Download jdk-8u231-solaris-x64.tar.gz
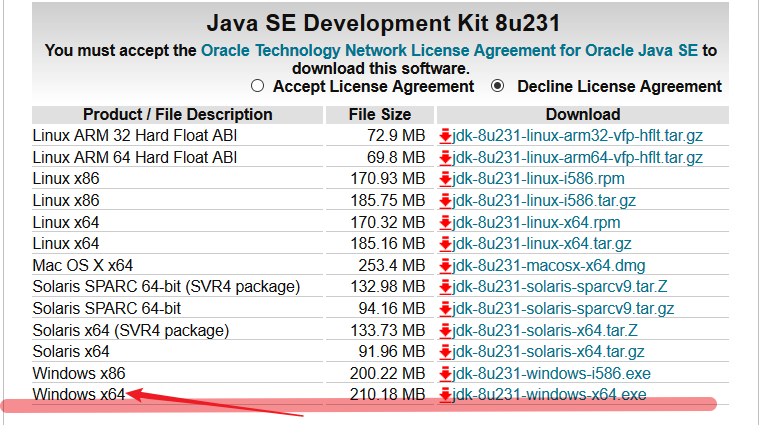Screen dimensions: 761x425 pyautogui.click(x=548, y=352)
